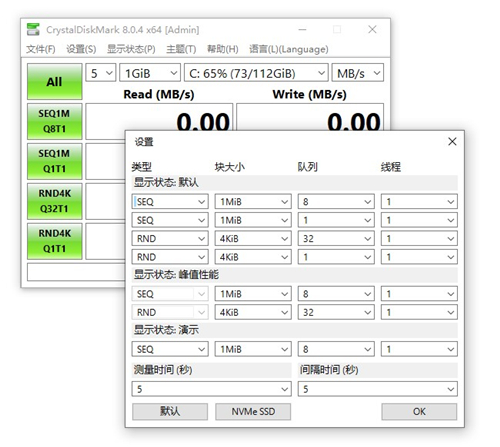Open the 语言(L)(Language) menu
Viewport: 500px width, 447px height.
tap(289, 49)
